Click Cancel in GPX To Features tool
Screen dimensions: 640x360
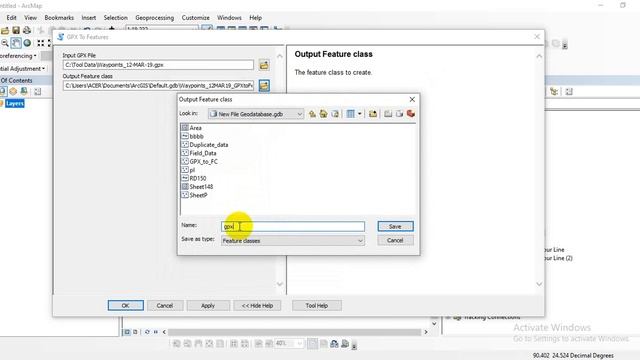tap(165, 305)
